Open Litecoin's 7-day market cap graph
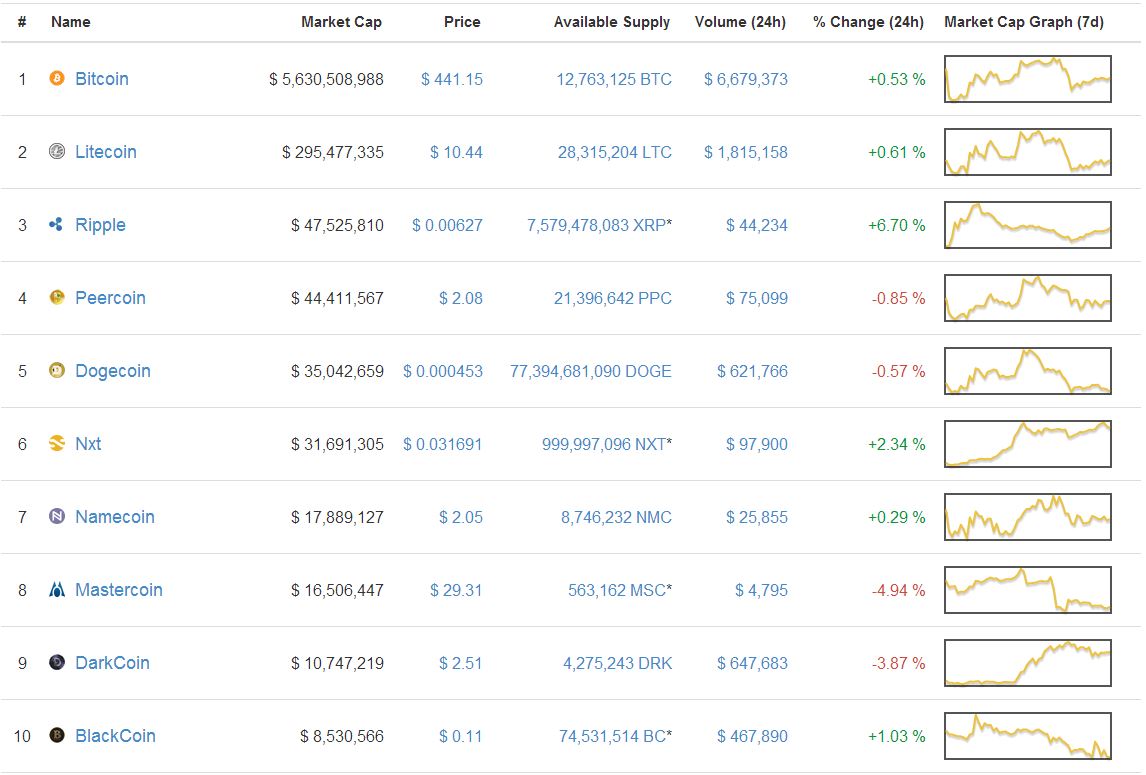1146x775 pixels. 1028,152
